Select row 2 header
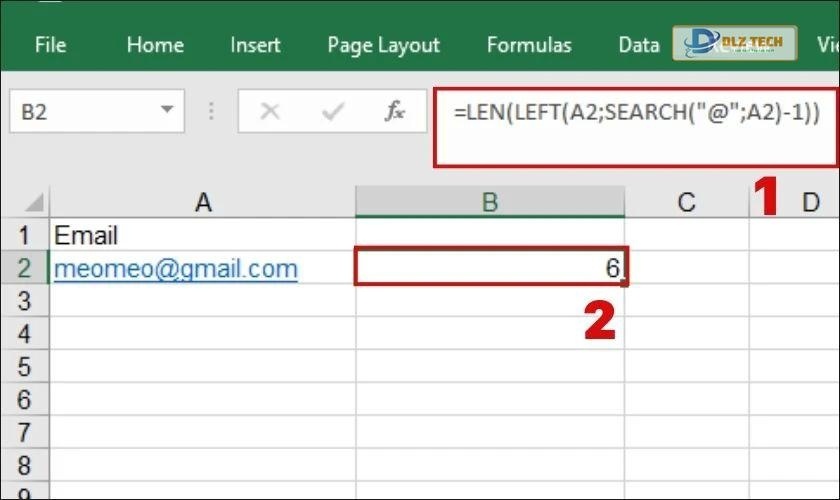 pyautogui.click(x=25, y=268)
